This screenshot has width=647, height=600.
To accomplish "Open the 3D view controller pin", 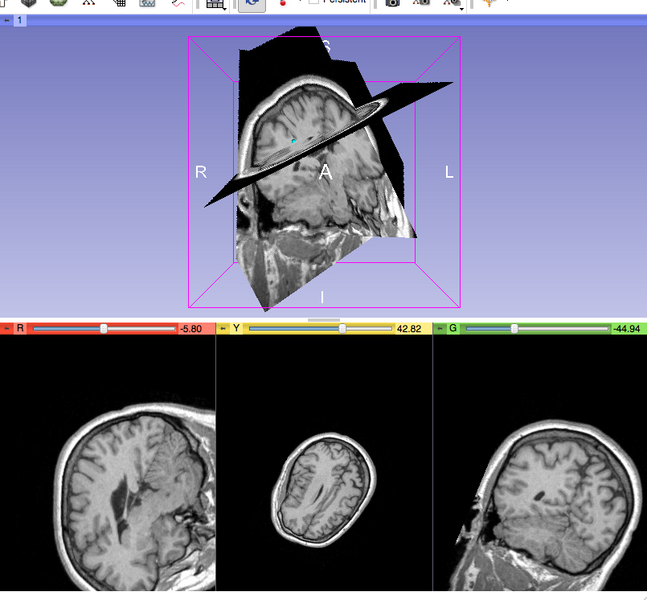I will (7, 20).
